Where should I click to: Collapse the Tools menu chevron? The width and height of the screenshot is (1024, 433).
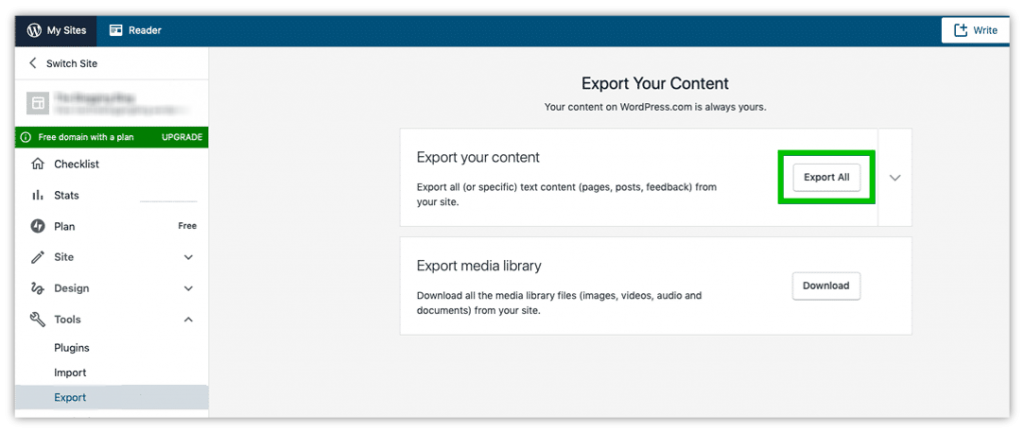coord(188,319)
